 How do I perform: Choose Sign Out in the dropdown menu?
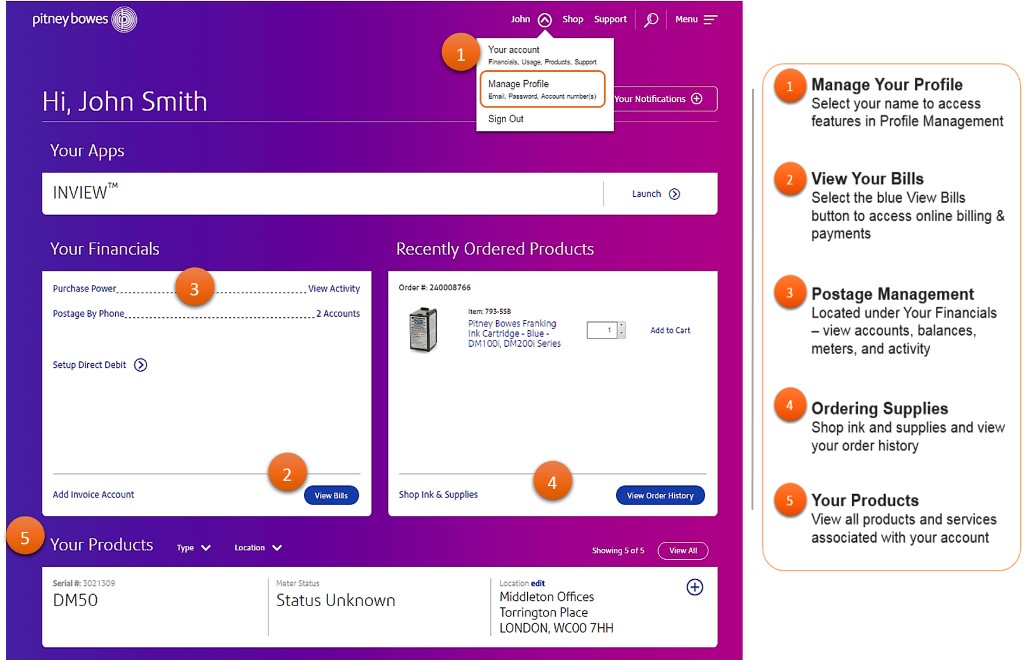(505, 119)
